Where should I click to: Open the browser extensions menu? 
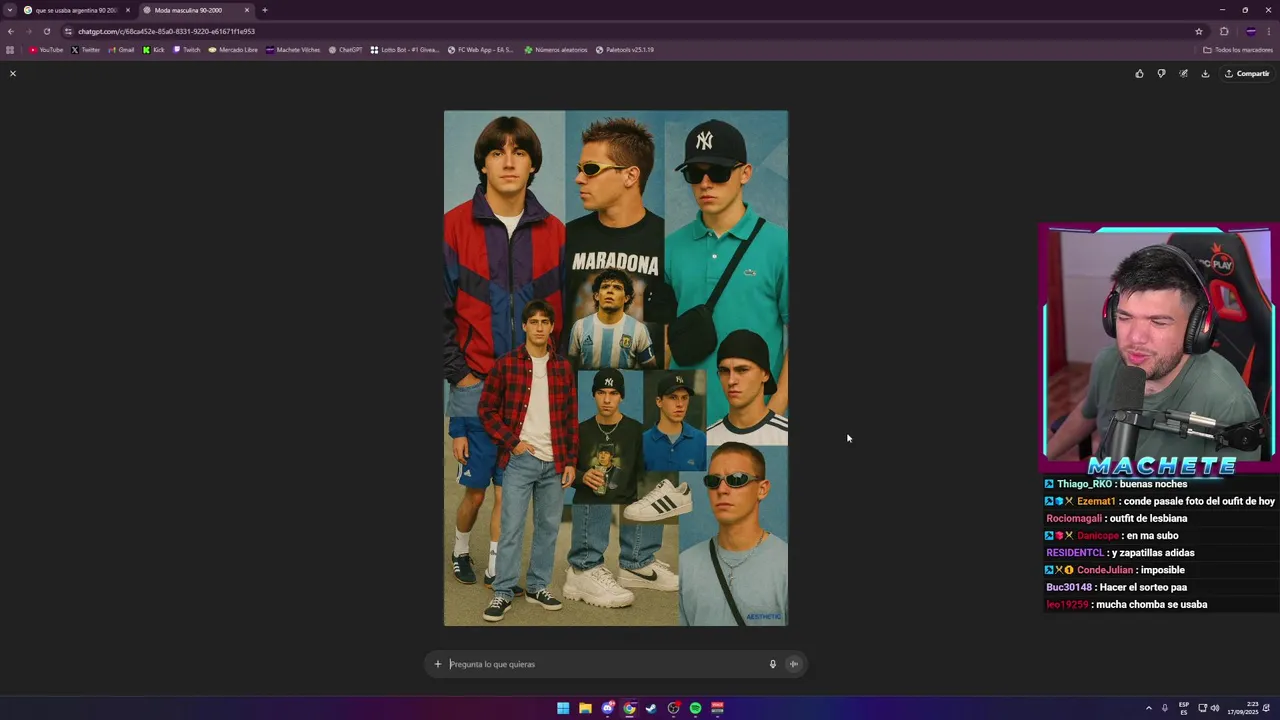[1224, 31]
